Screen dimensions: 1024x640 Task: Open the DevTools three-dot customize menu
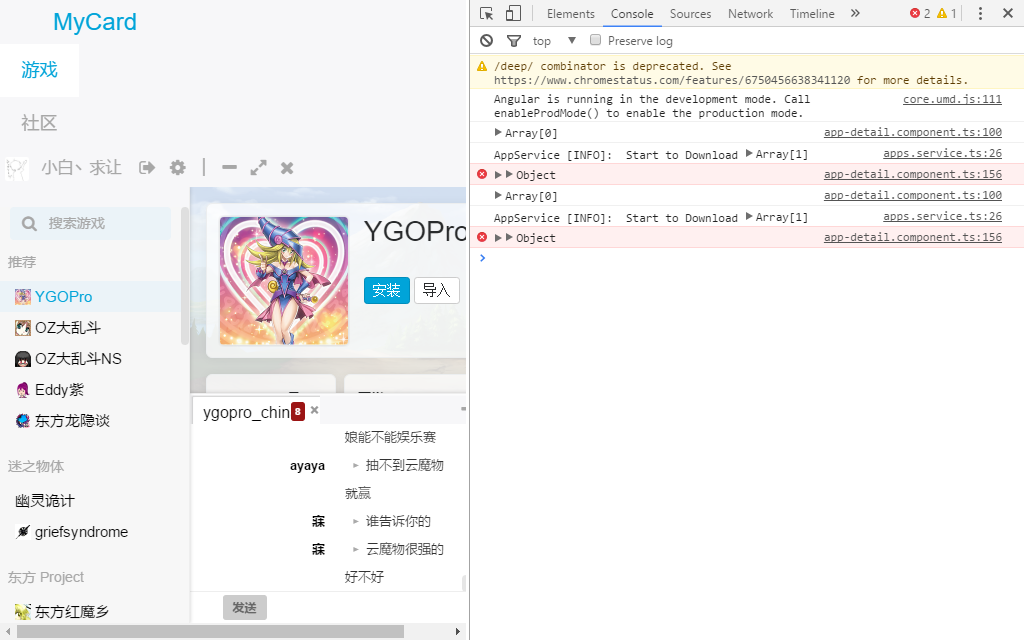[980, 13]
